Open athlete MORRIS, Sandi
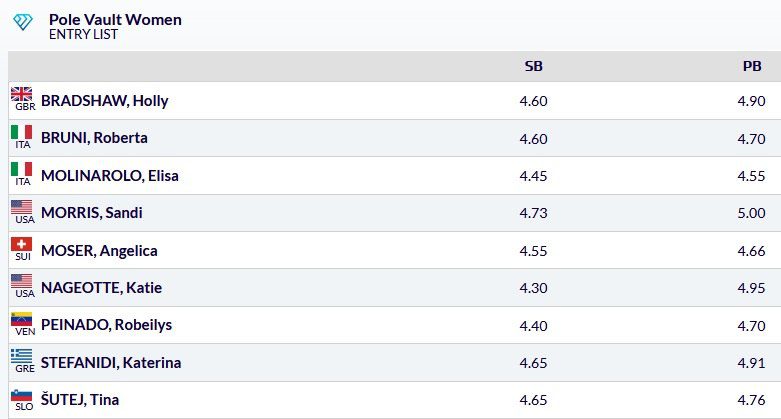This screenshot has width=781, height=419. tap(92, 213)
